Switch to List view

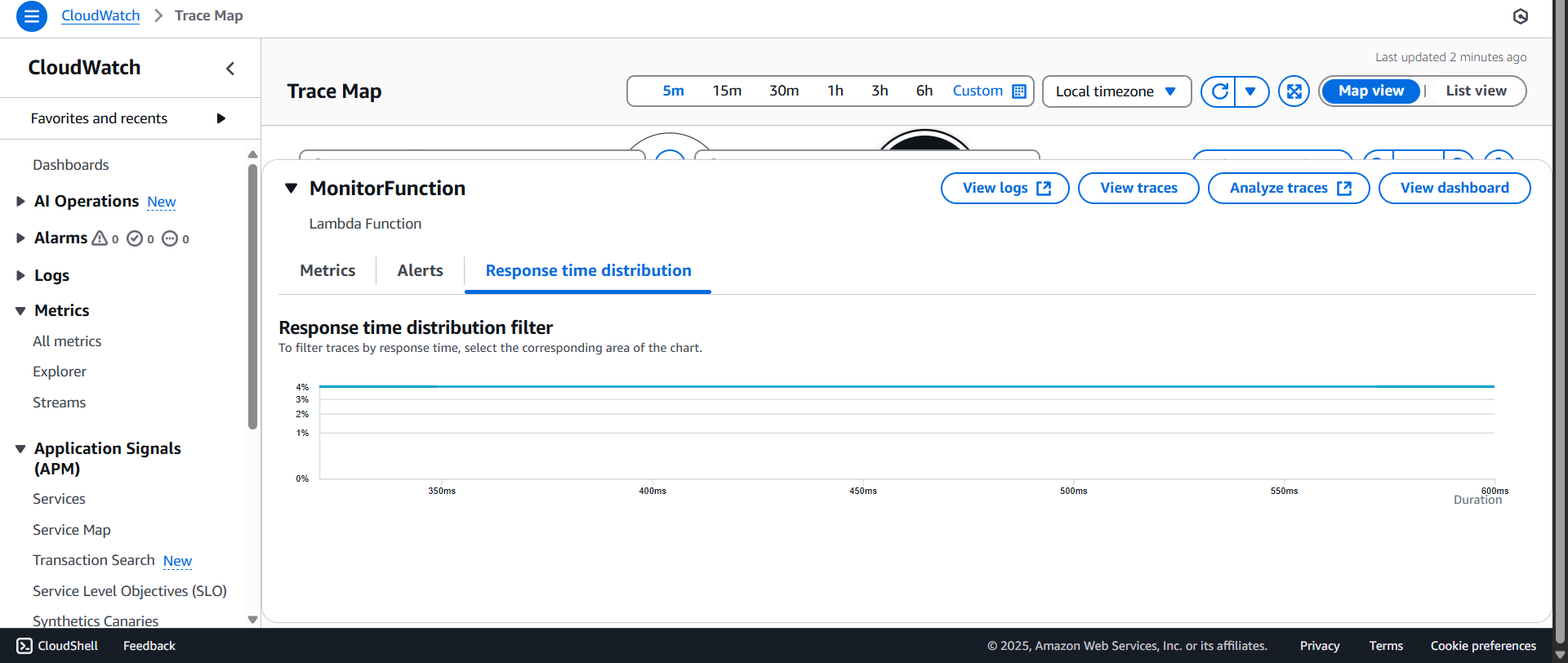coord(1476,91)
